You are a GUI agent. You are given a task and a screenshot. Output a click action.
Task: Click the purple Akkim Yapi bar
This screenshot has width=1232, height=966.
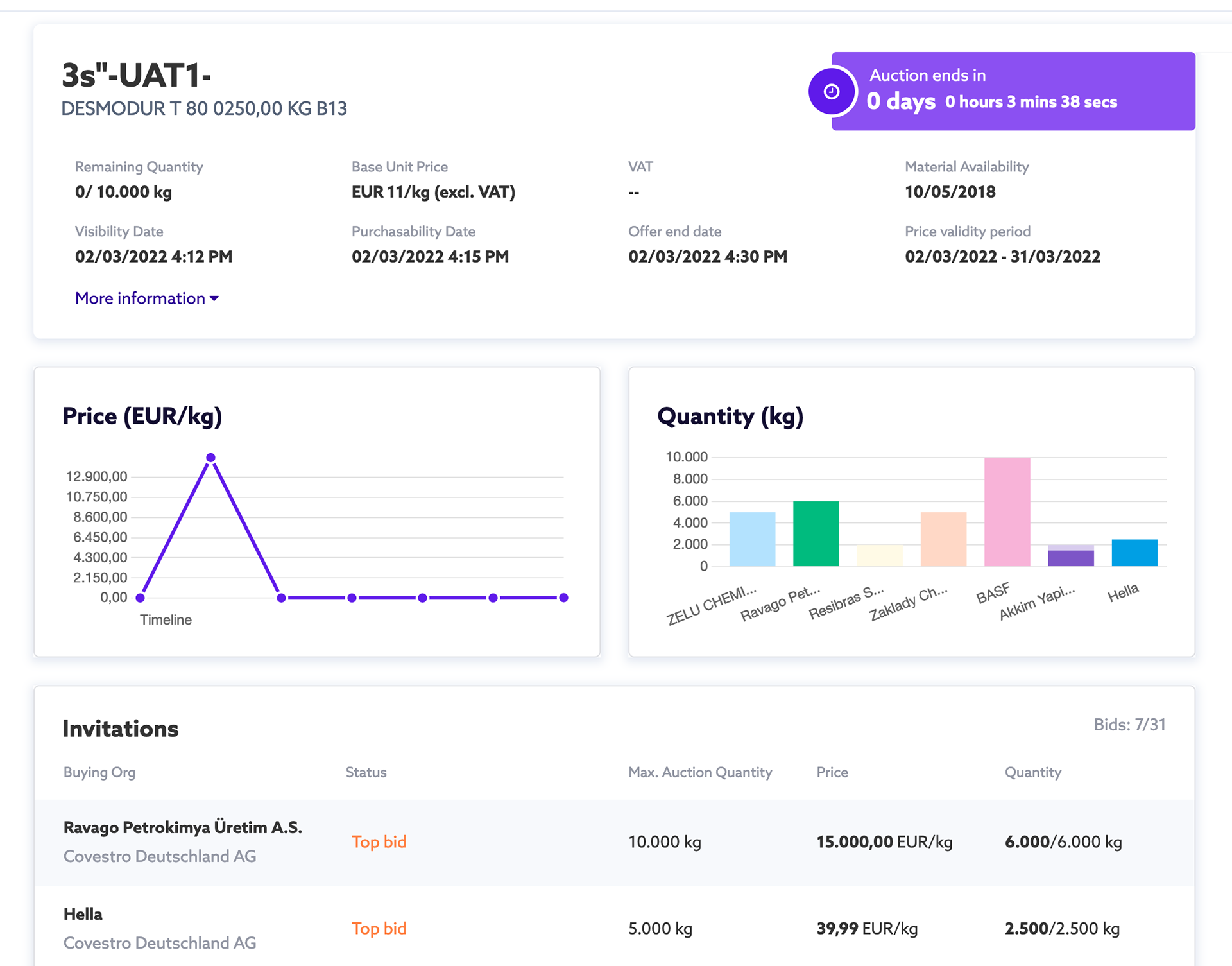[x=1070, y=558]
